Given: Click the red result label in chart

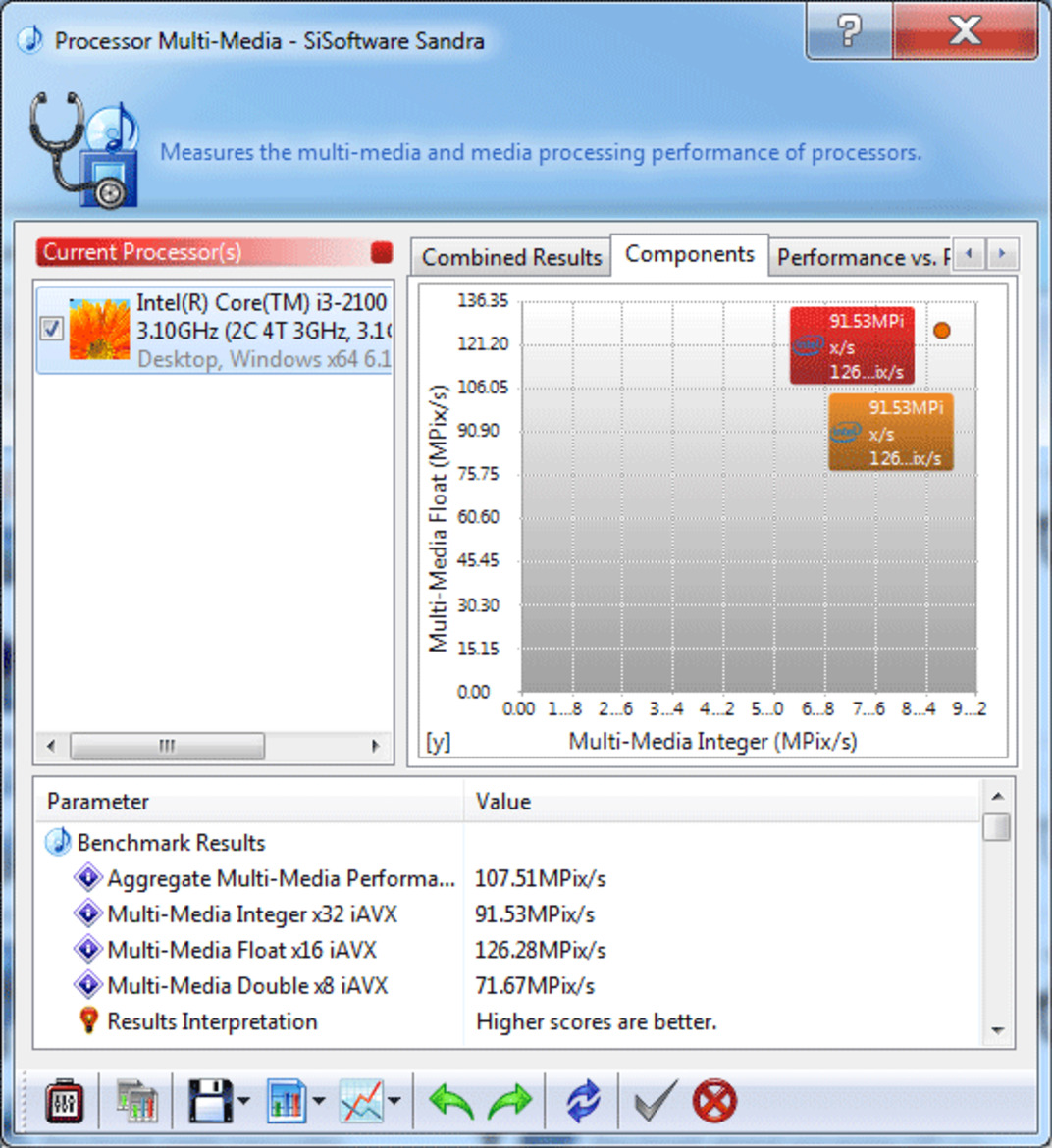Looking at the screenshot, I should (852, 345).
